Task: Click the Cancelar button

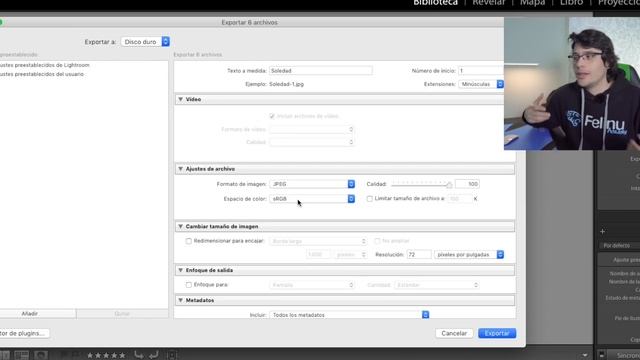Action: click(454, 333)
